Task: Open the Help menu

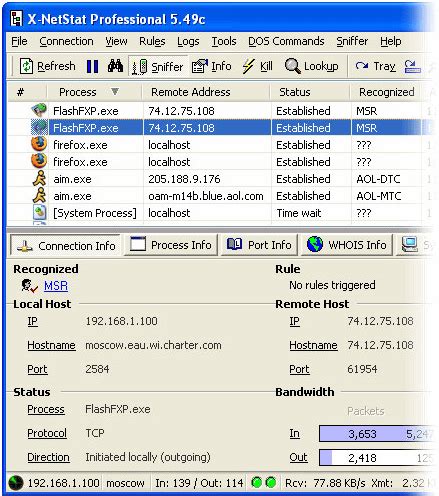Action: coord(391,41)
